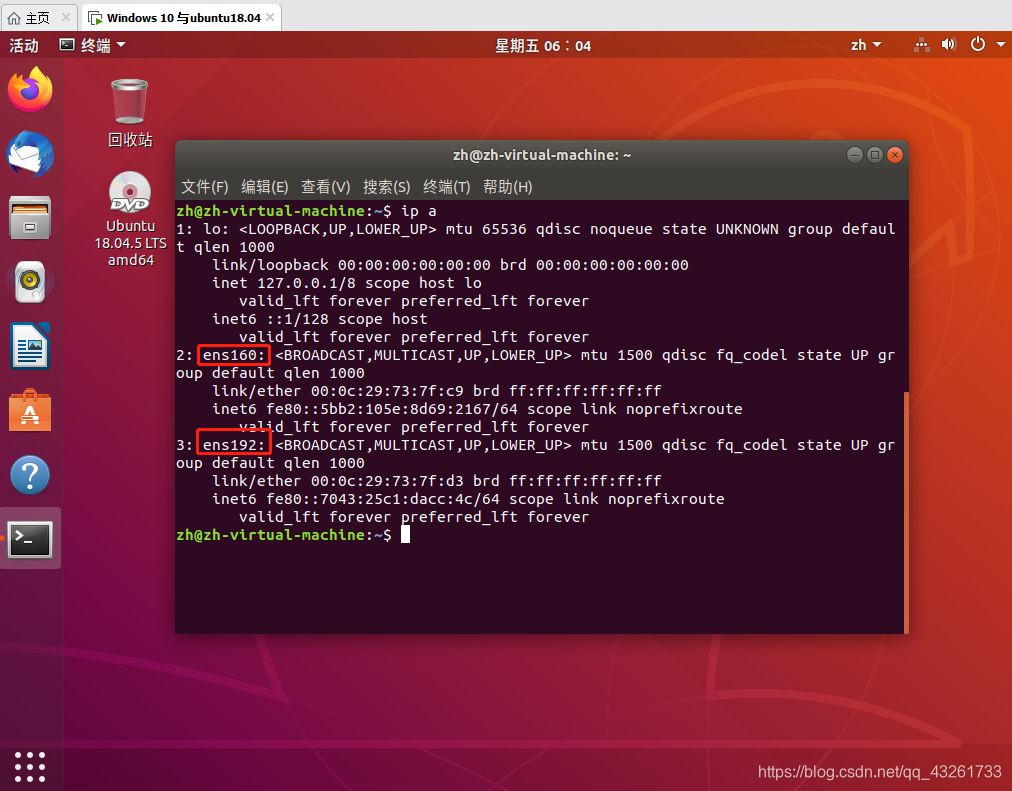Open the Help question mark icon
1012x791 pixels.
coord(30,476)
